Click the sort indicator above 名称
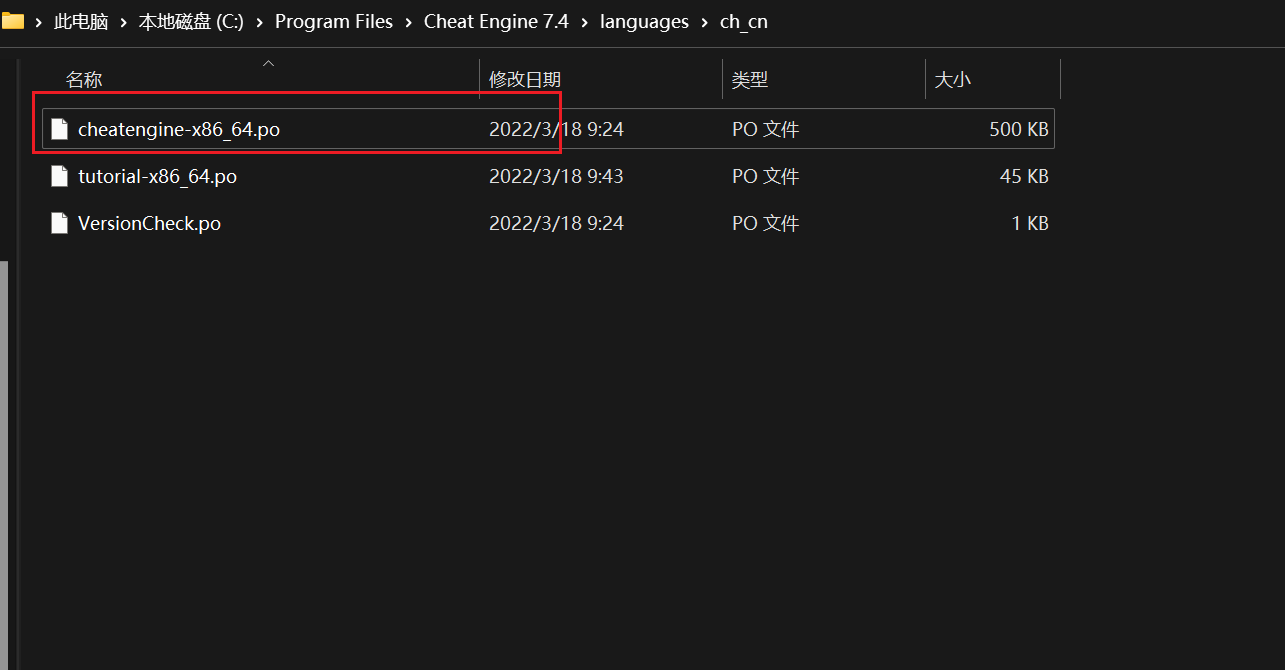 pyautogui.click(x=268, y=62)
